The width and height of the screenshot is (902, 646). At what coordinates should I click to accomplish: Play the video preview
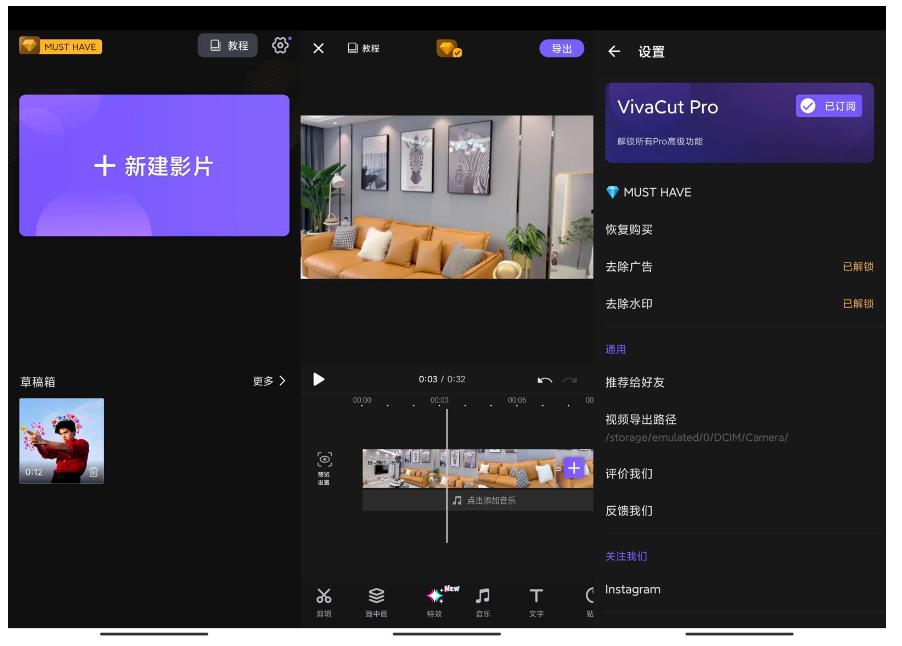tap(319, 380)
